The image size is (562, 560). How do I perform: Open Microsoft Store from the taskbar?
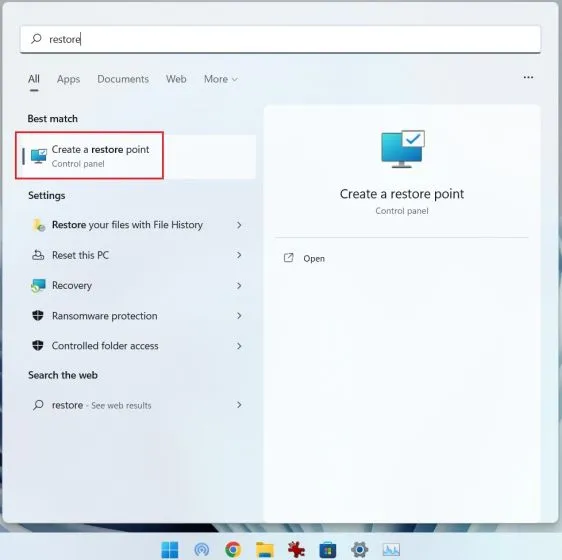click(x=328, y=550)
